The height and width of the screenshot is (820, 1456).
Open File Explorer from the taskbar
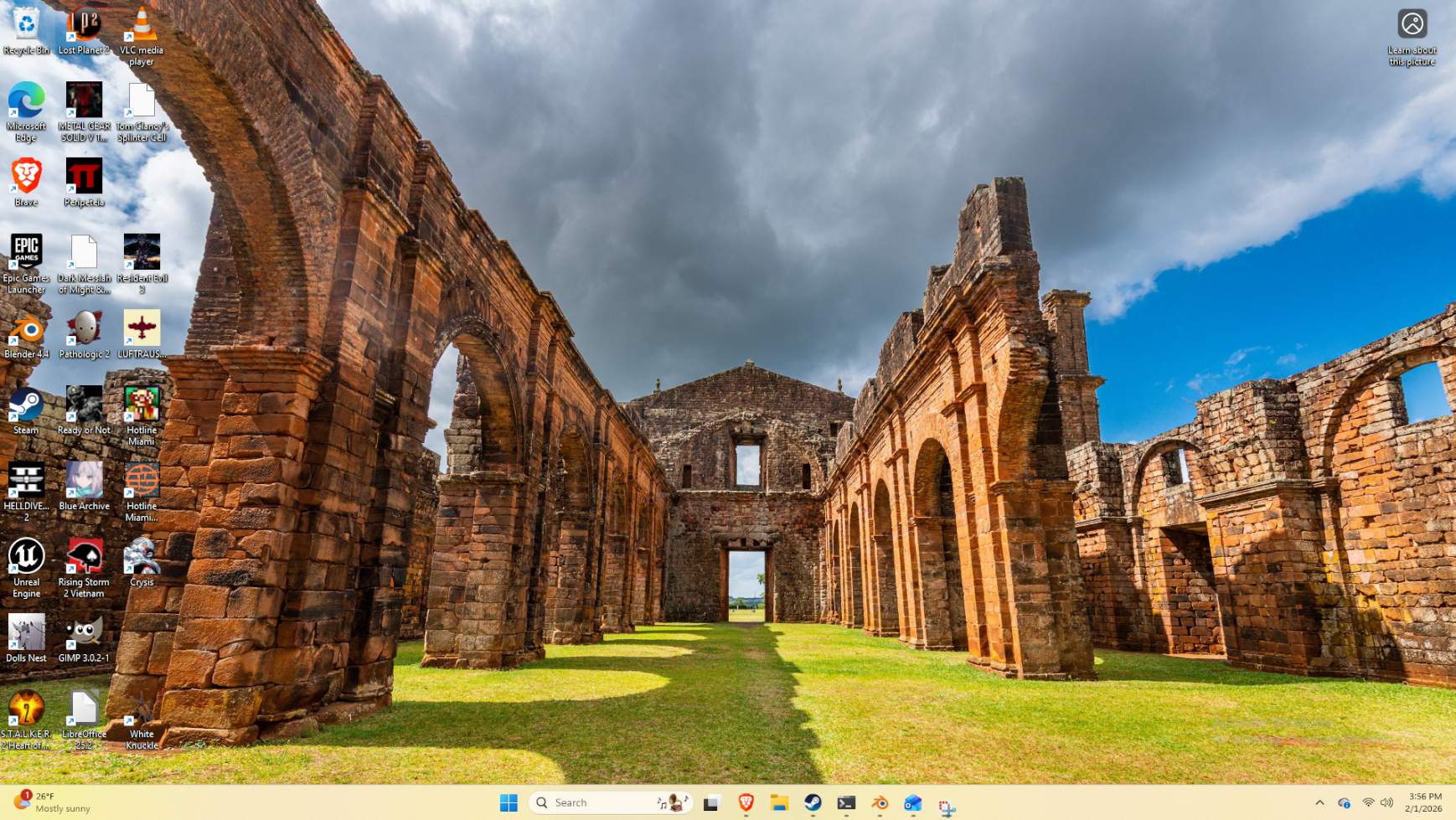point(779,802)
